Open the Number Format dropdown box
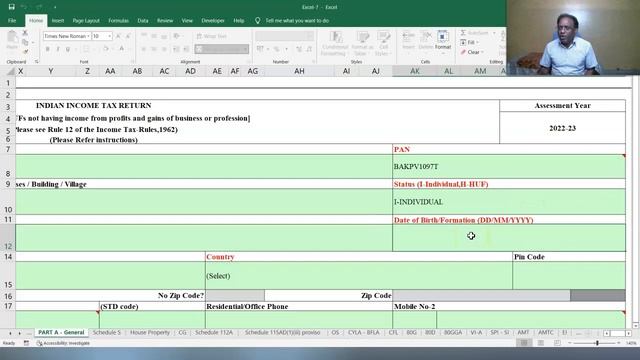The width and height of the screenshot is (640, 360). click(284, 36)
